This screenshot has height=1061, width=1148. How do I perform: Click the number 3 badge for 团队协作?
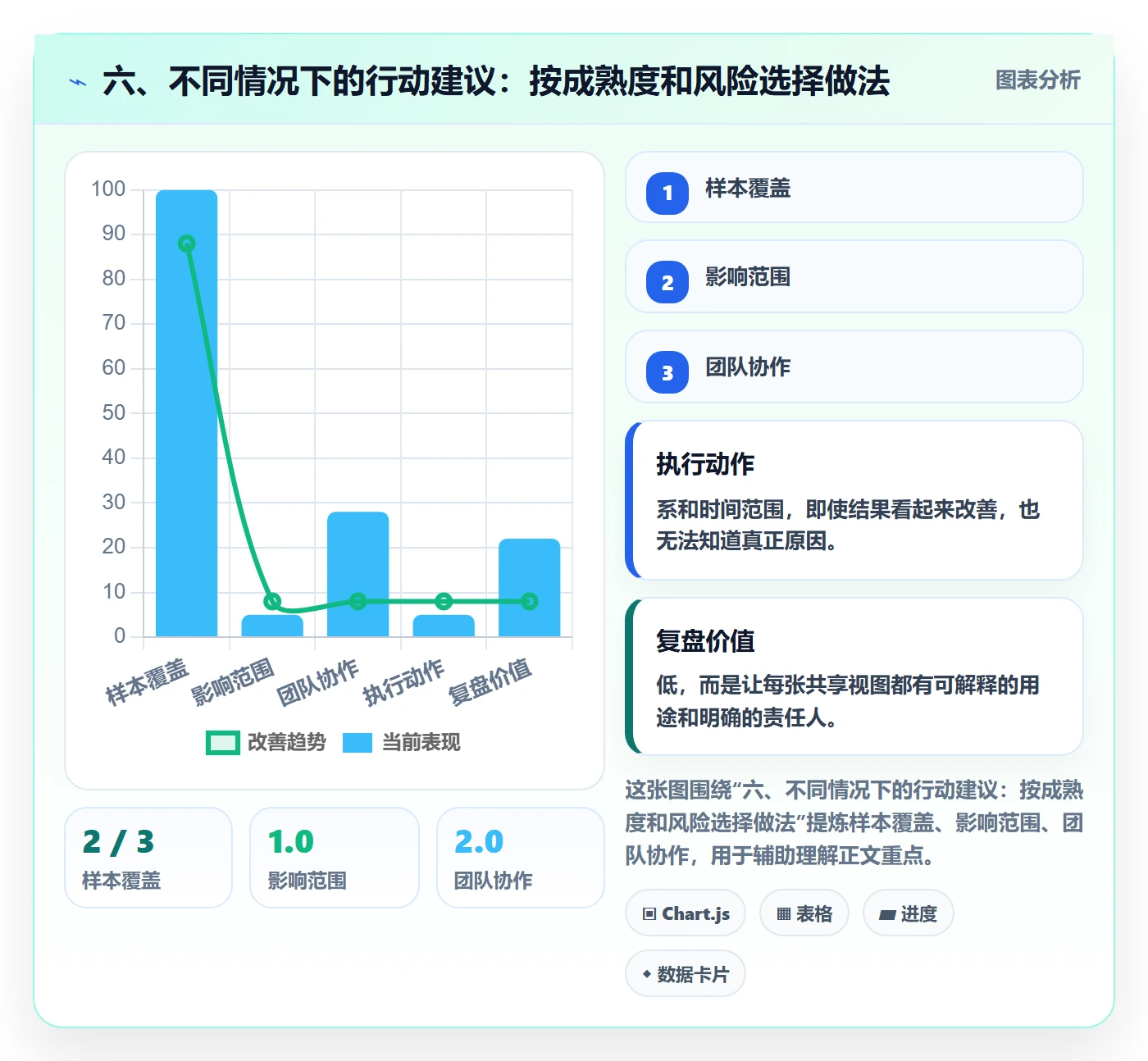tap(667, 373)
